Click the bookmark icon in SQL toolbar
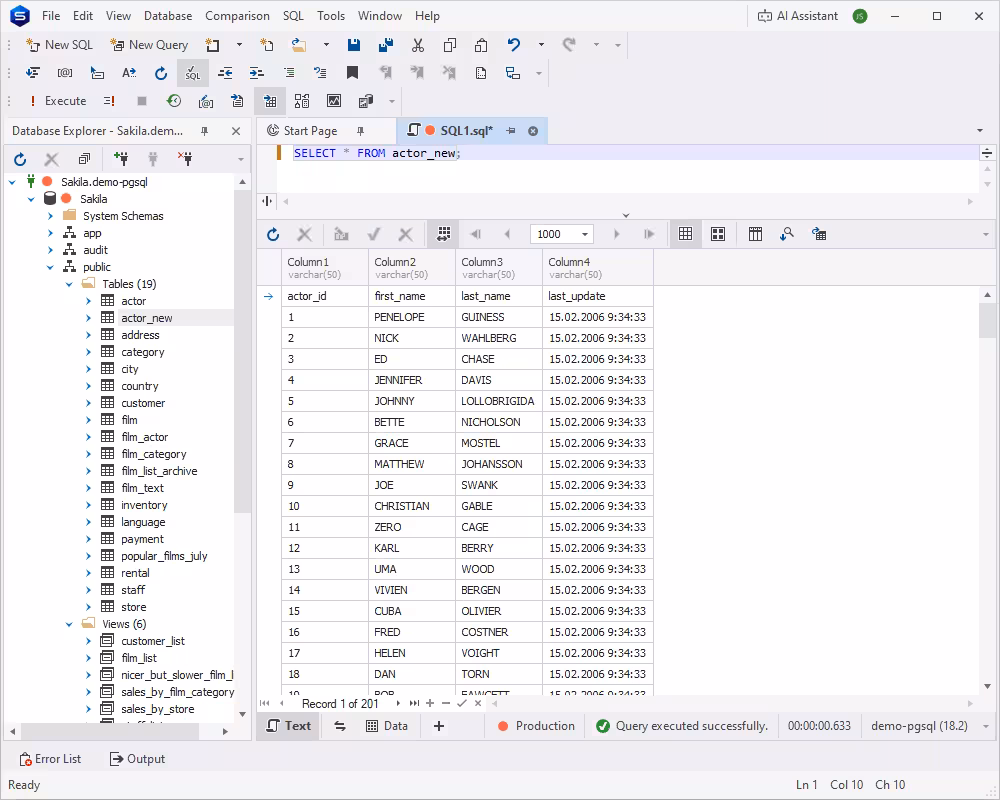 coord(352,73)
